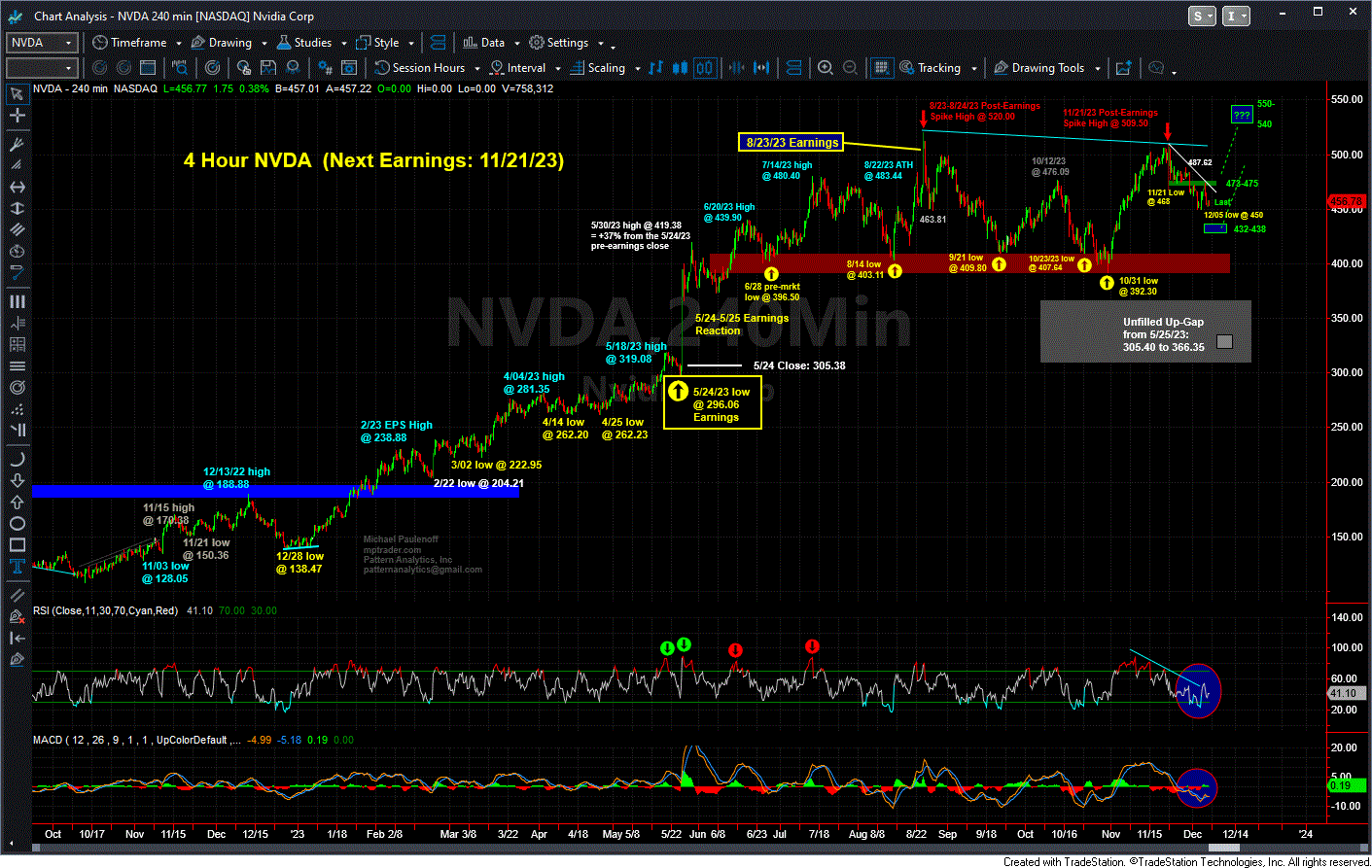Select the rectangle drawing tool
The height and width of the screenshot is (868, 1372).
[17, 544]
